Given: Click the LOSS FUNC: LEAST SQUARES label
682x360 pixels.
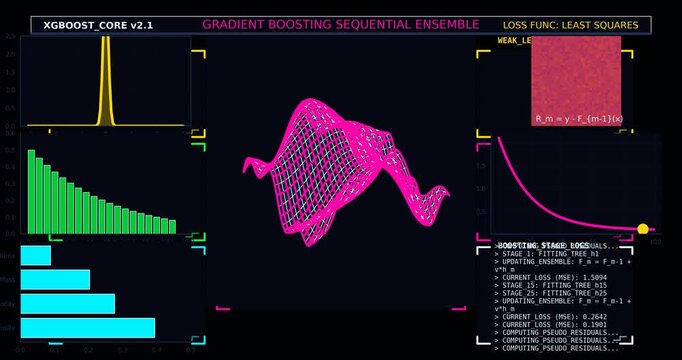Looking at the screenshot, I should point(571,25).
